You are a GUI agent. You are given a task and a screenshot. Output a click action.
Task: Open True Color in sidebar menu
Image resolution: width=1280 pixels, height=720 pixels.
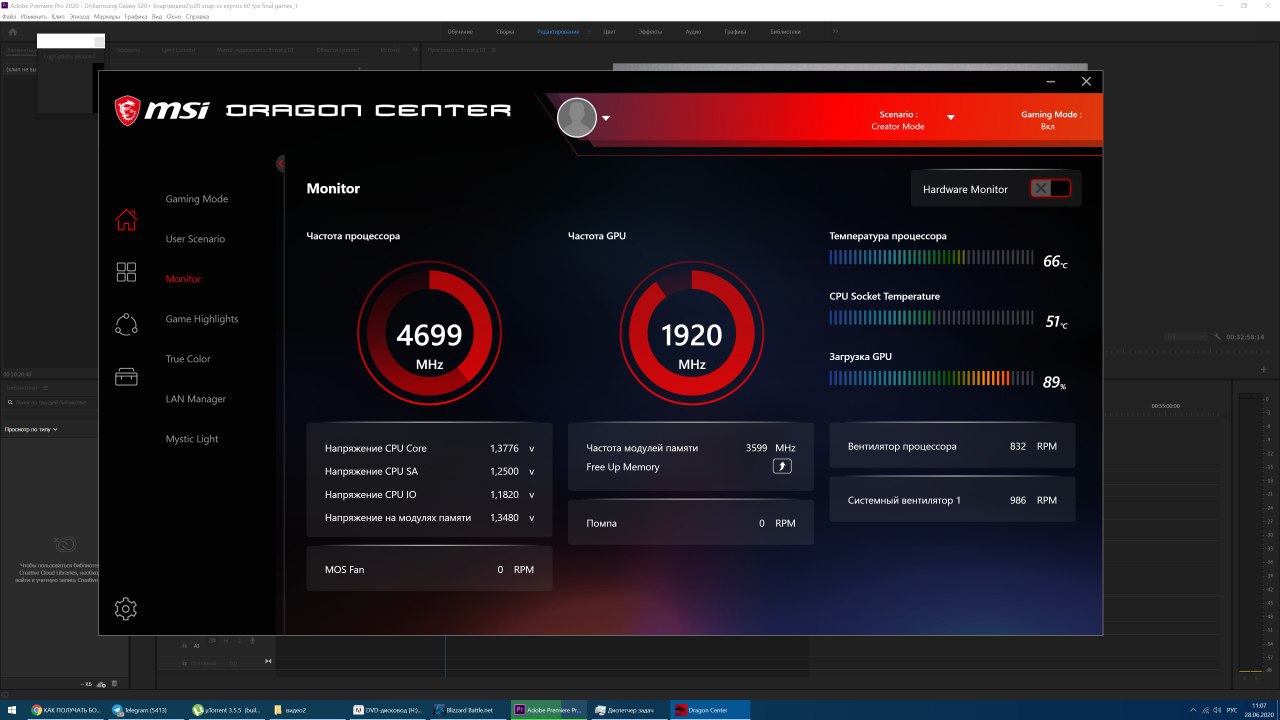(x=188, y=359)
